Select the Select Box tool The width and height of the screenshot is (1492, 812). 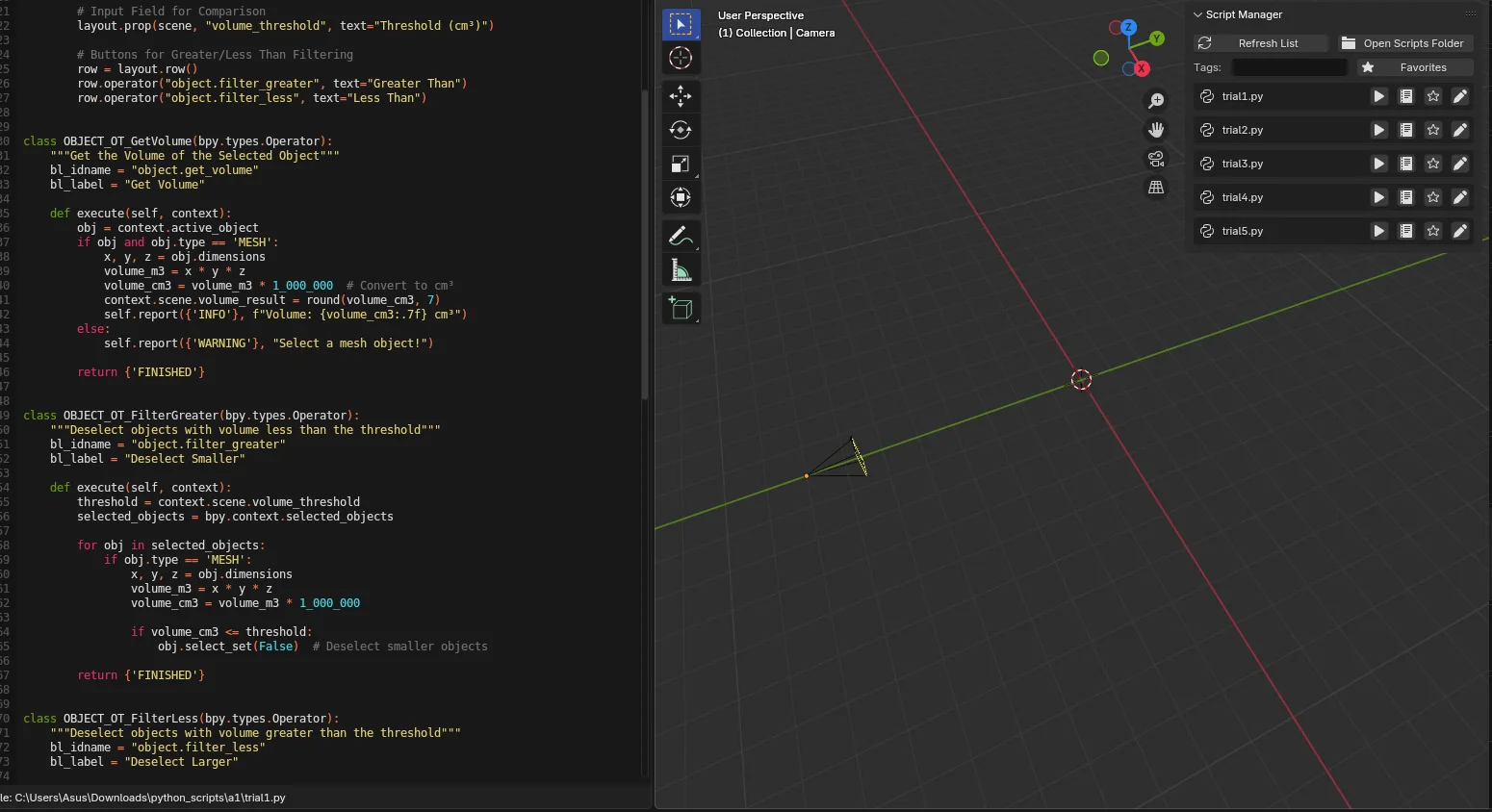coord(681,24)
